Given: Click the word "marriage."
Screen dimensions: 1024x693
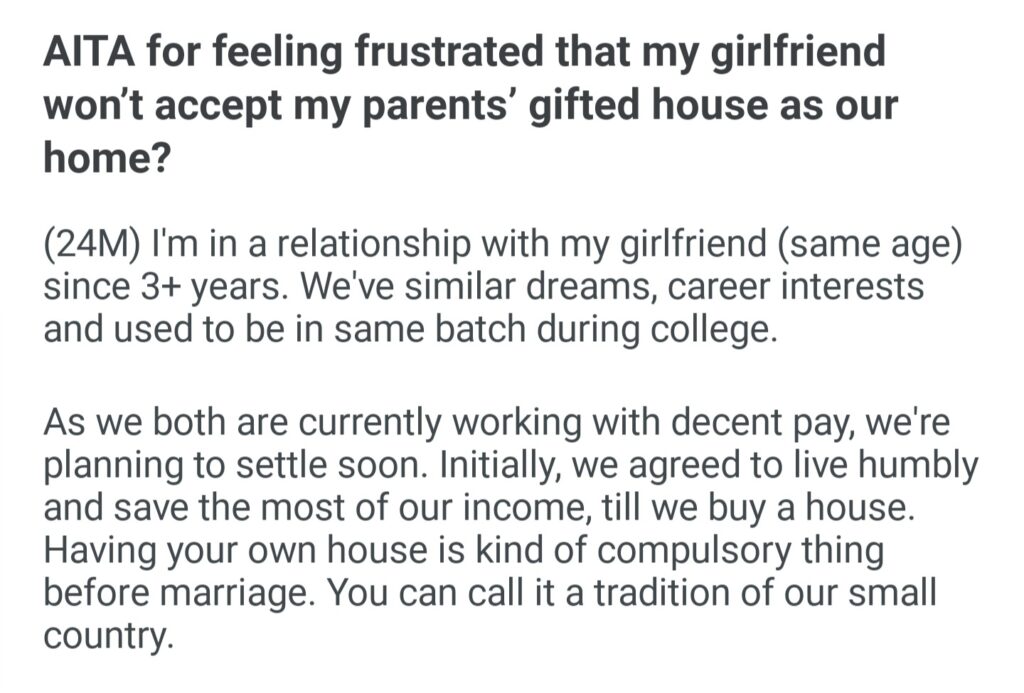Looking at the screenshot, I should point(241,594).
